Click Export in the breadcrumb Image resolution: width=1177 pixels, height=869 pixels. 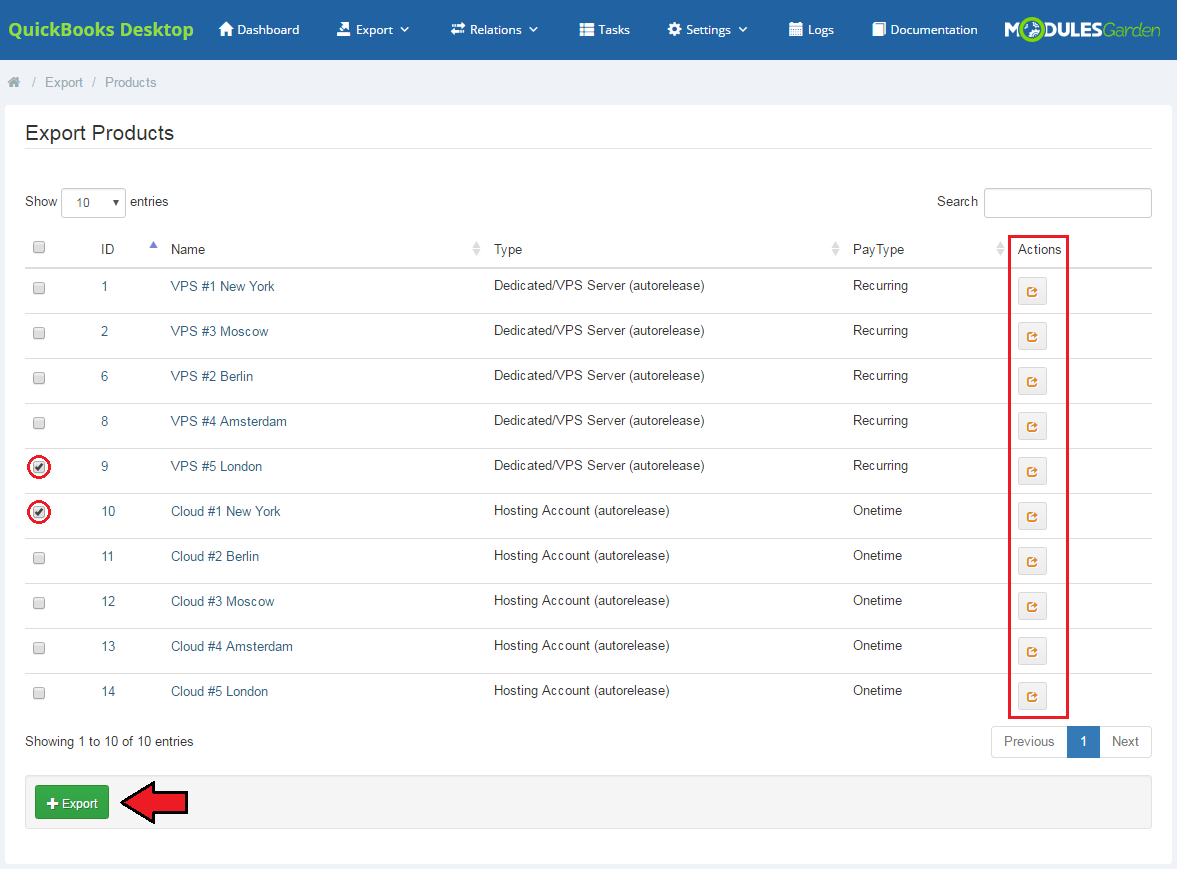click(64, 83)
